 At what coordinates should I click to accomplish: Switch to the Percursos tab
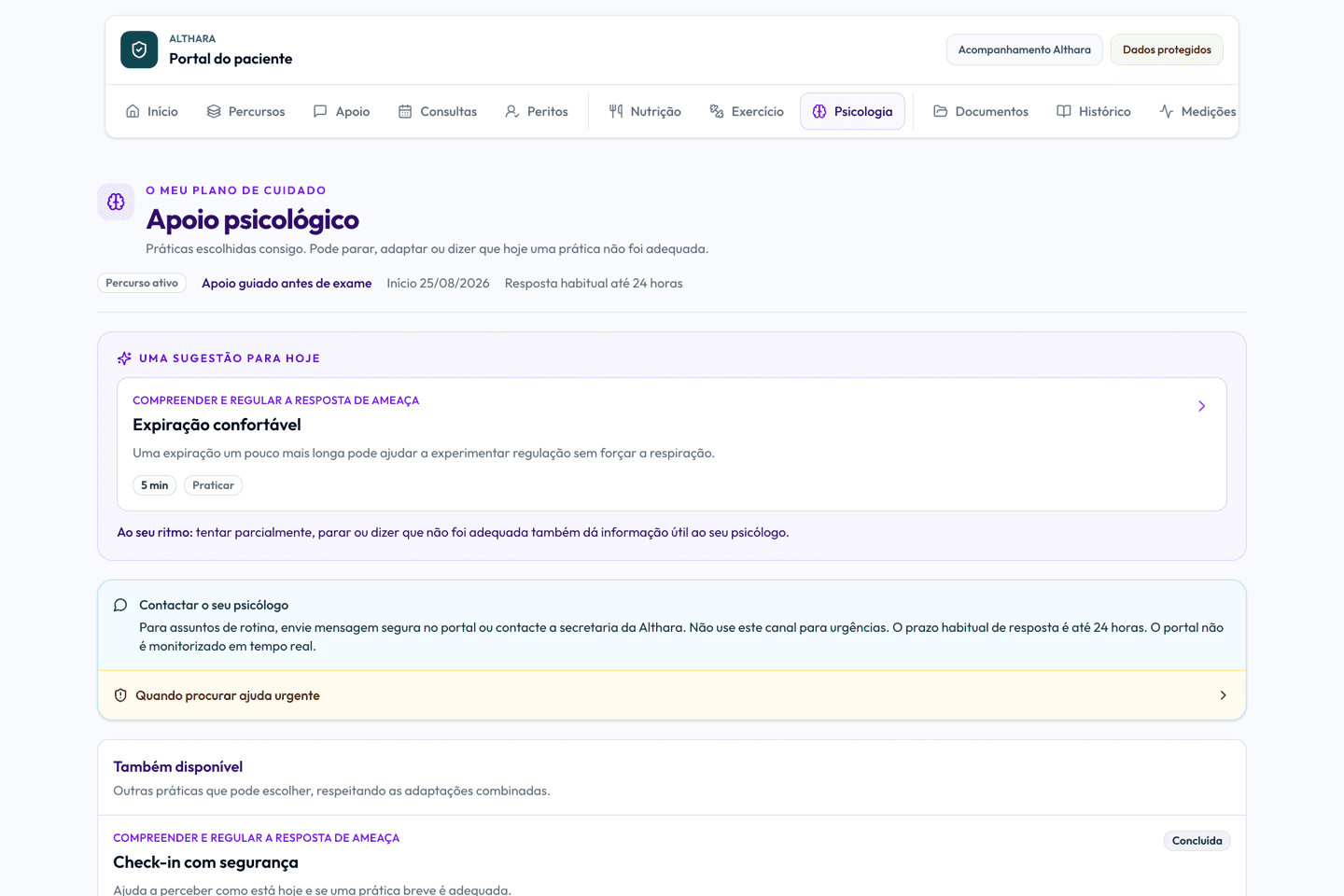(245, 111)
